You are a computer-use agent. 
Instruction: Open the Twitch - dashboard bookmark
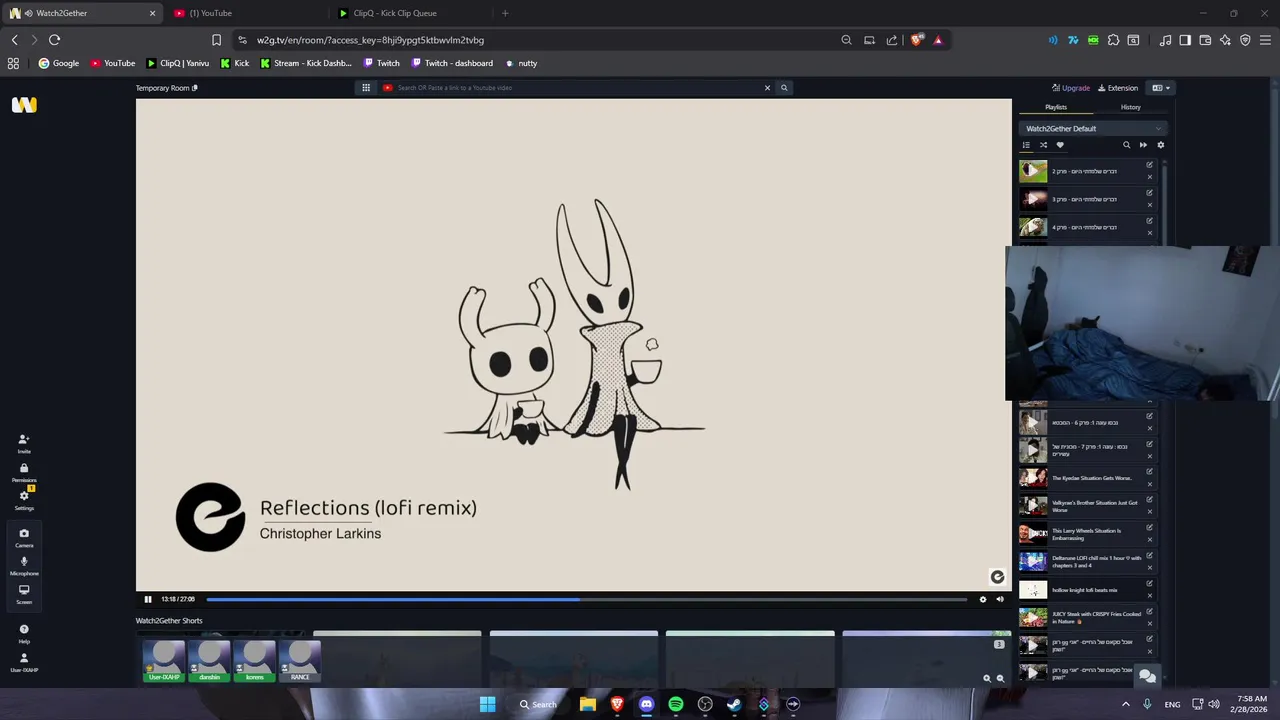pos(452,63)
